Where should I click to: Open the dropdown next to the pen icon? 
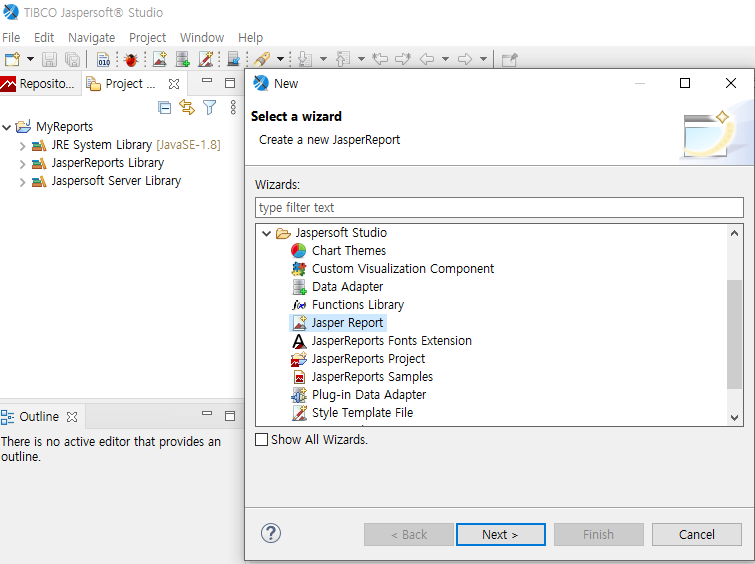coord(280,59)
